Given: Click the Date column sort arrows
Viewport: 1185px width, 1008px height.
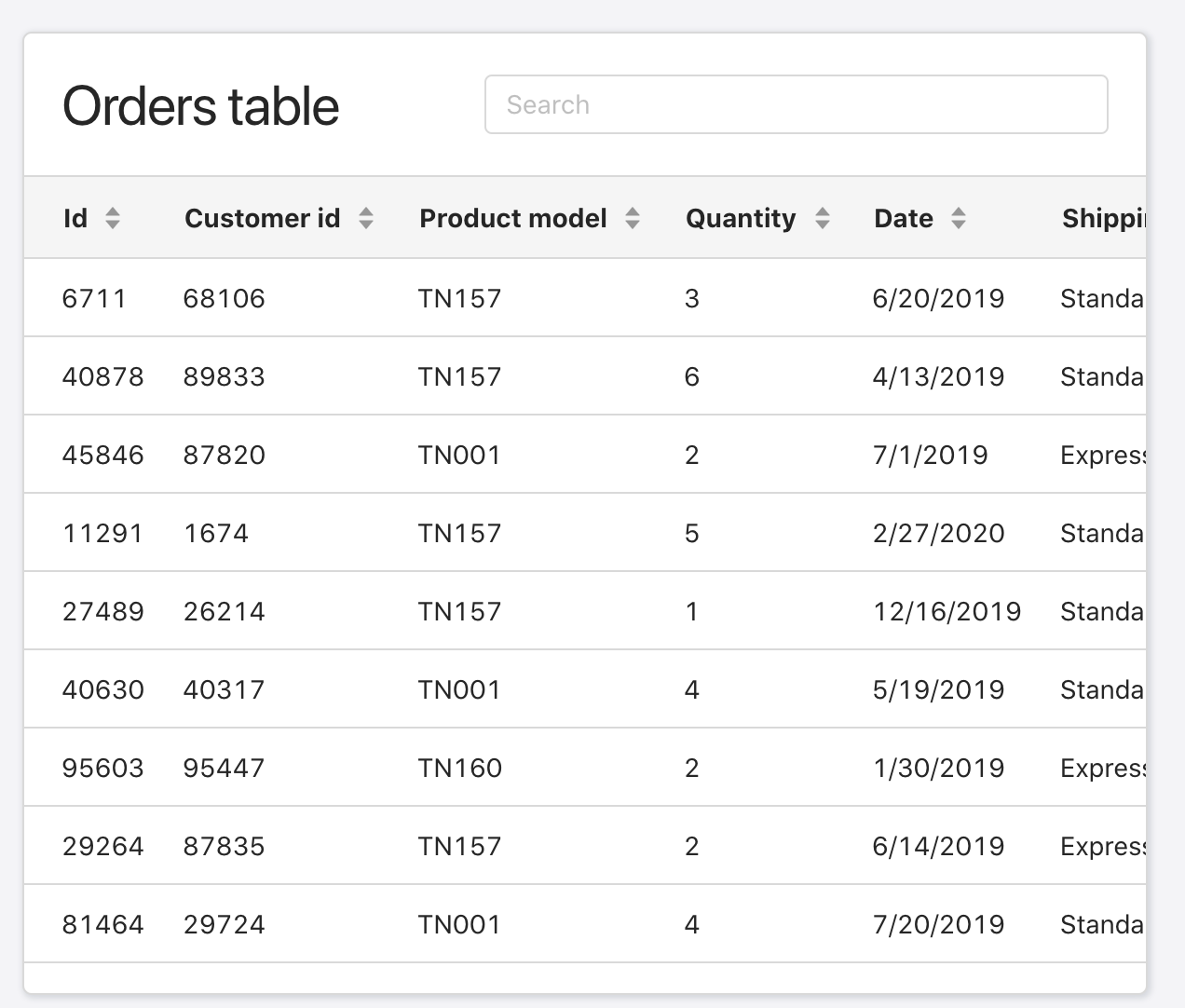Looking at the screenshot, I should coord(959,218).
